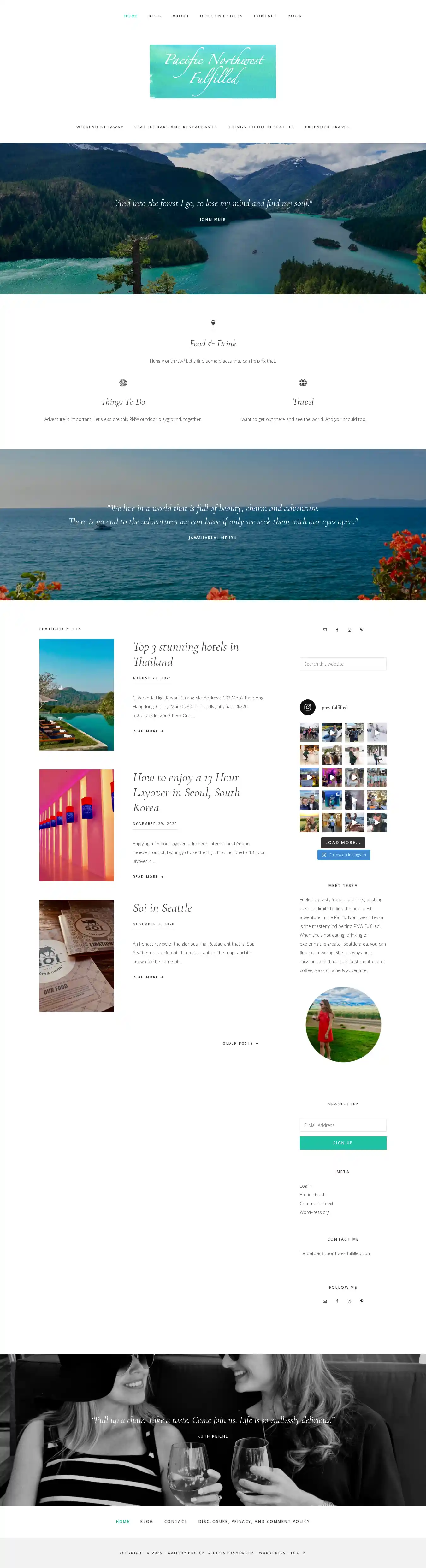This screenshot has height=1568, width=426.
Task: Click the globe icon above Travel
Action: [303, 382]
